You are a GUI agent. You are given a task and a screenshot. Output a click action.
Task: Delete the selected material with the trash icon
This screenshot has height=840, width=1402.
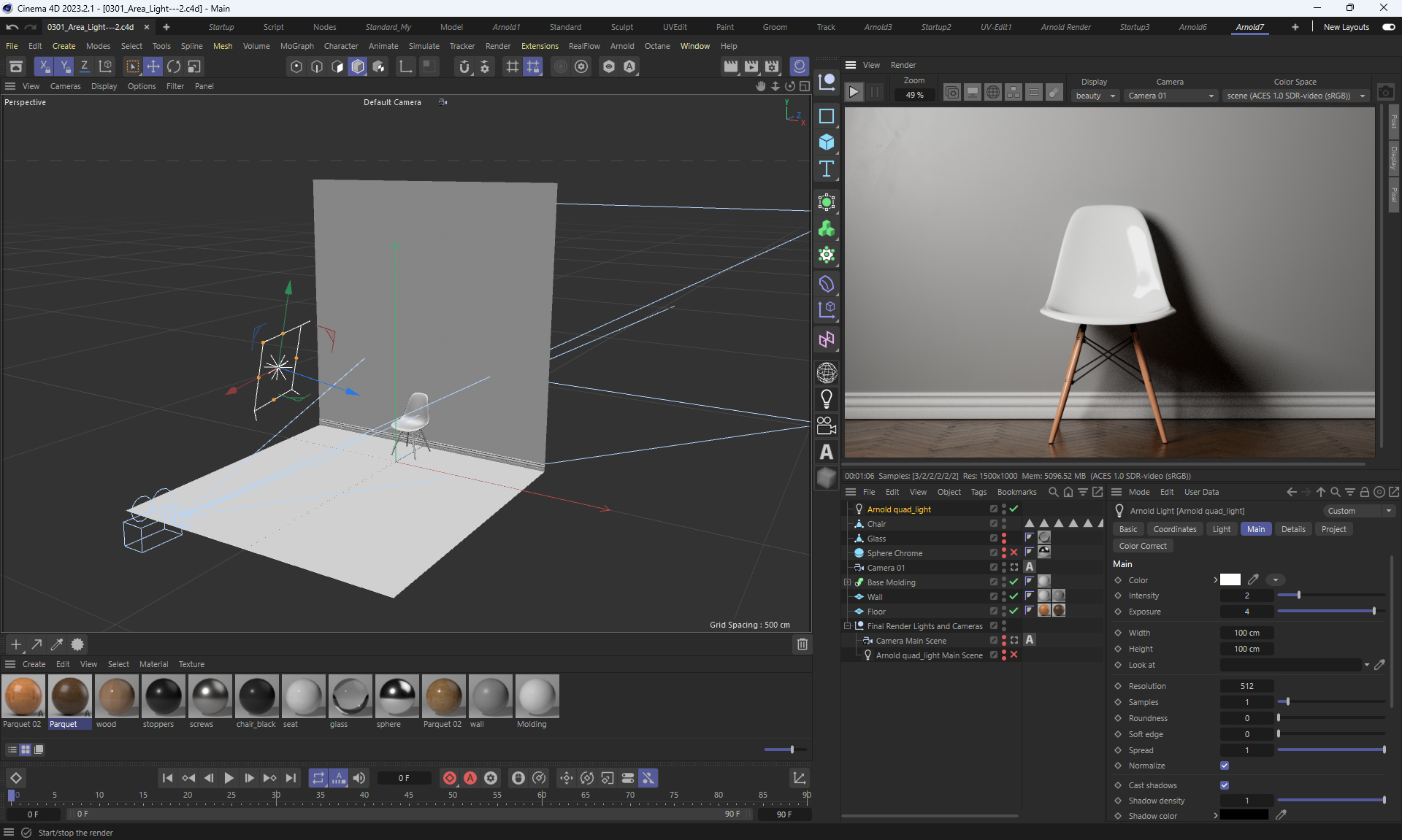(x=802, y=644)
